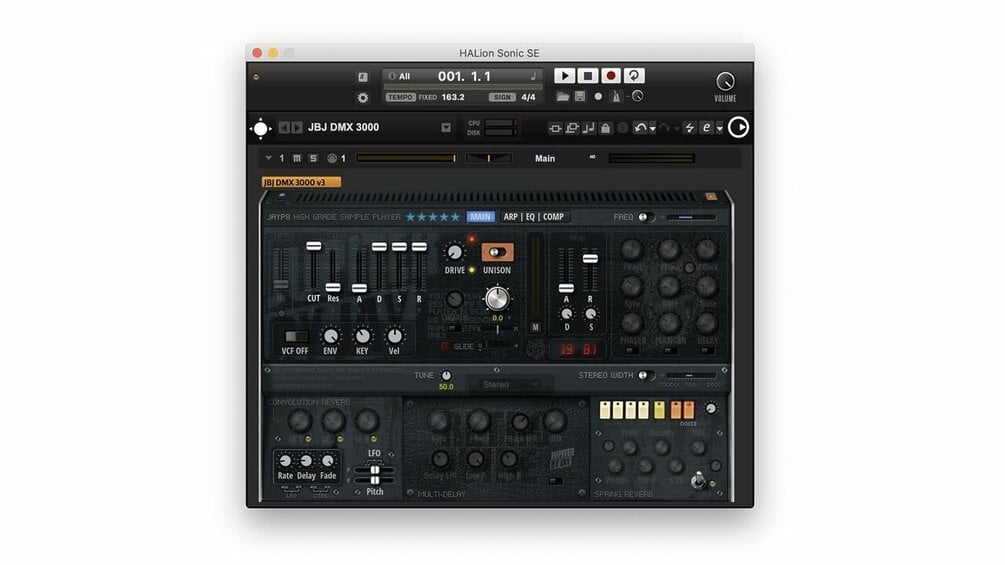Click the SIGN time signature button
1005x565 pixels.
click(x=502, y=97)
